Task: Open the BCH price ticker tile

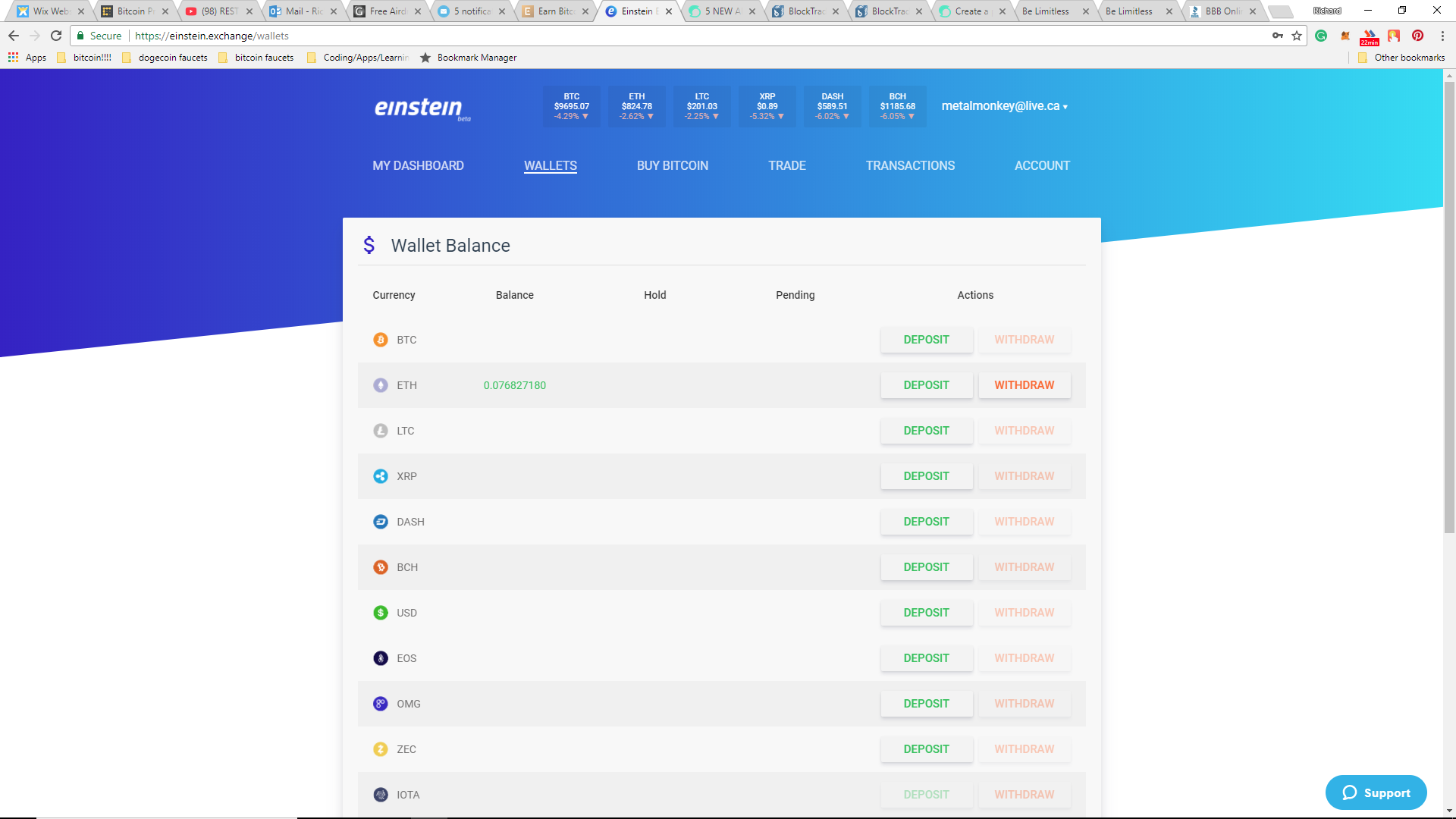Action: point(898,106)
